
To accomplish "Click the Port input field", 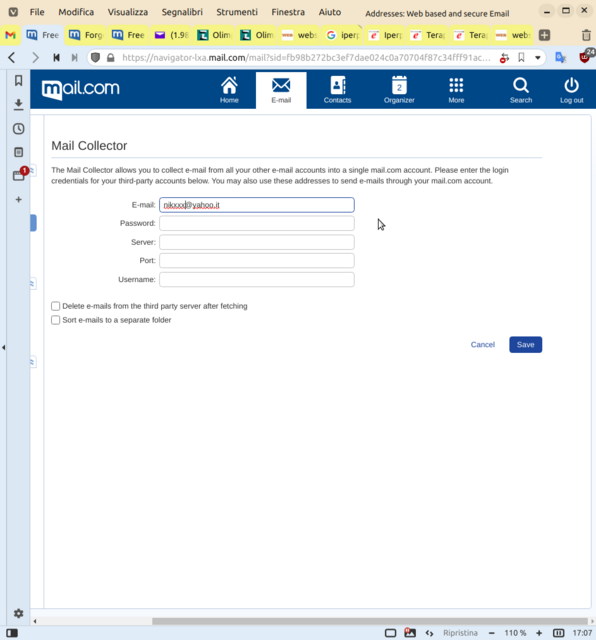I will pyautogui.click(x=257, y=260).
